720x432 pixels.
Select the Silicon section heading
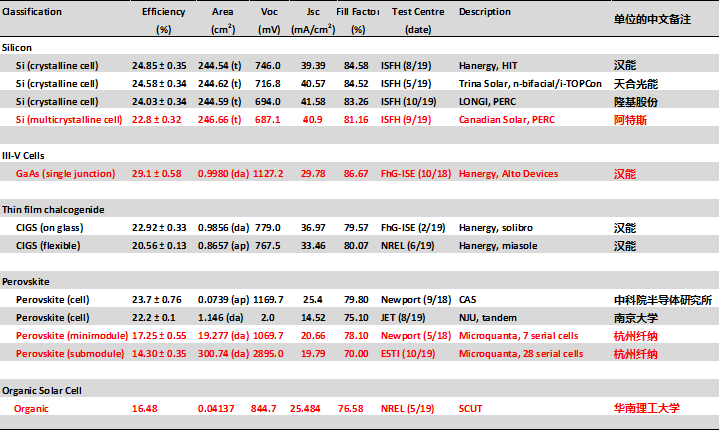[x=17, y=48]
